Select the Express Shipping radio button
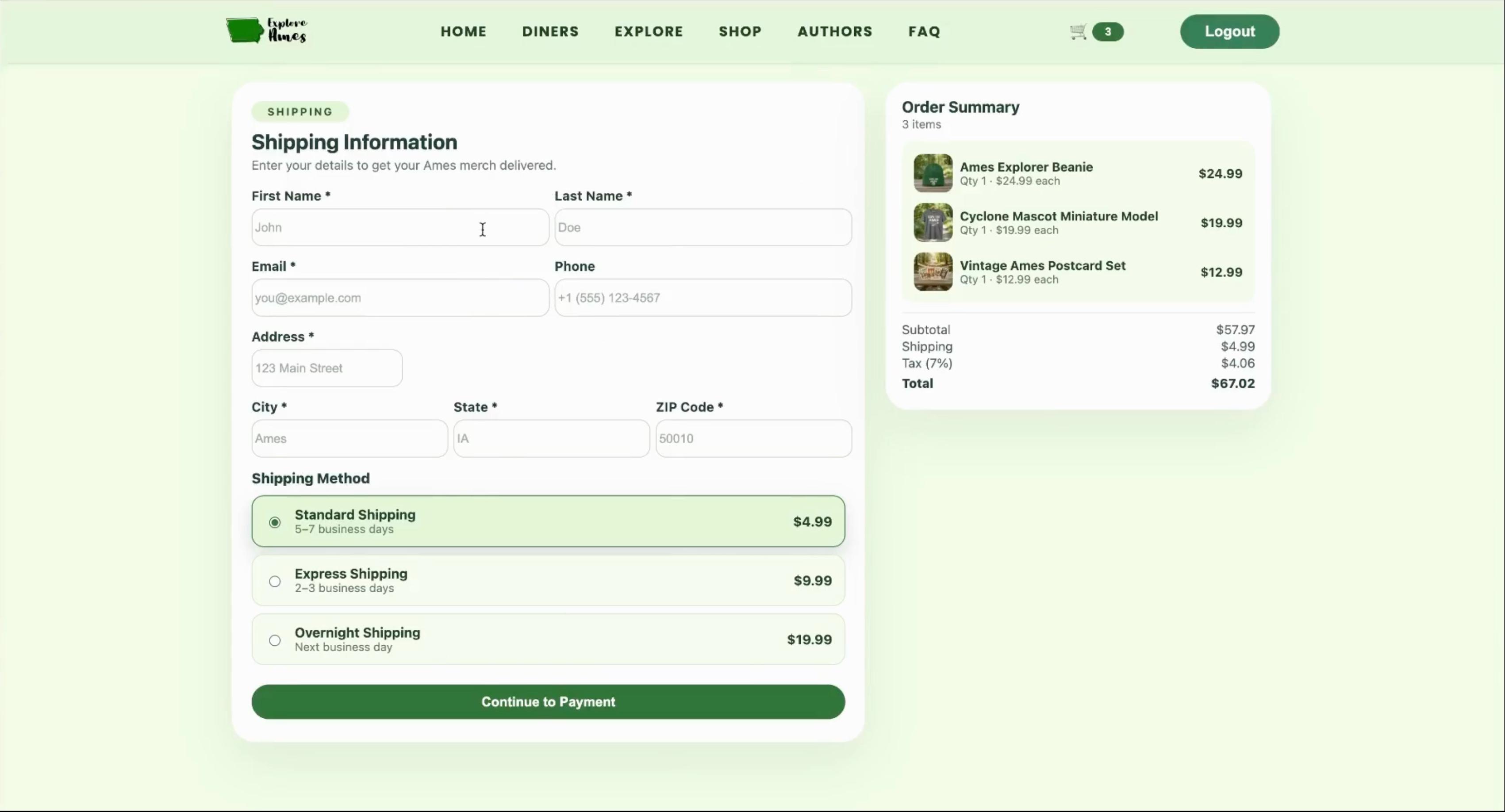The image size is (1505, 812). (x=275, y=581)
